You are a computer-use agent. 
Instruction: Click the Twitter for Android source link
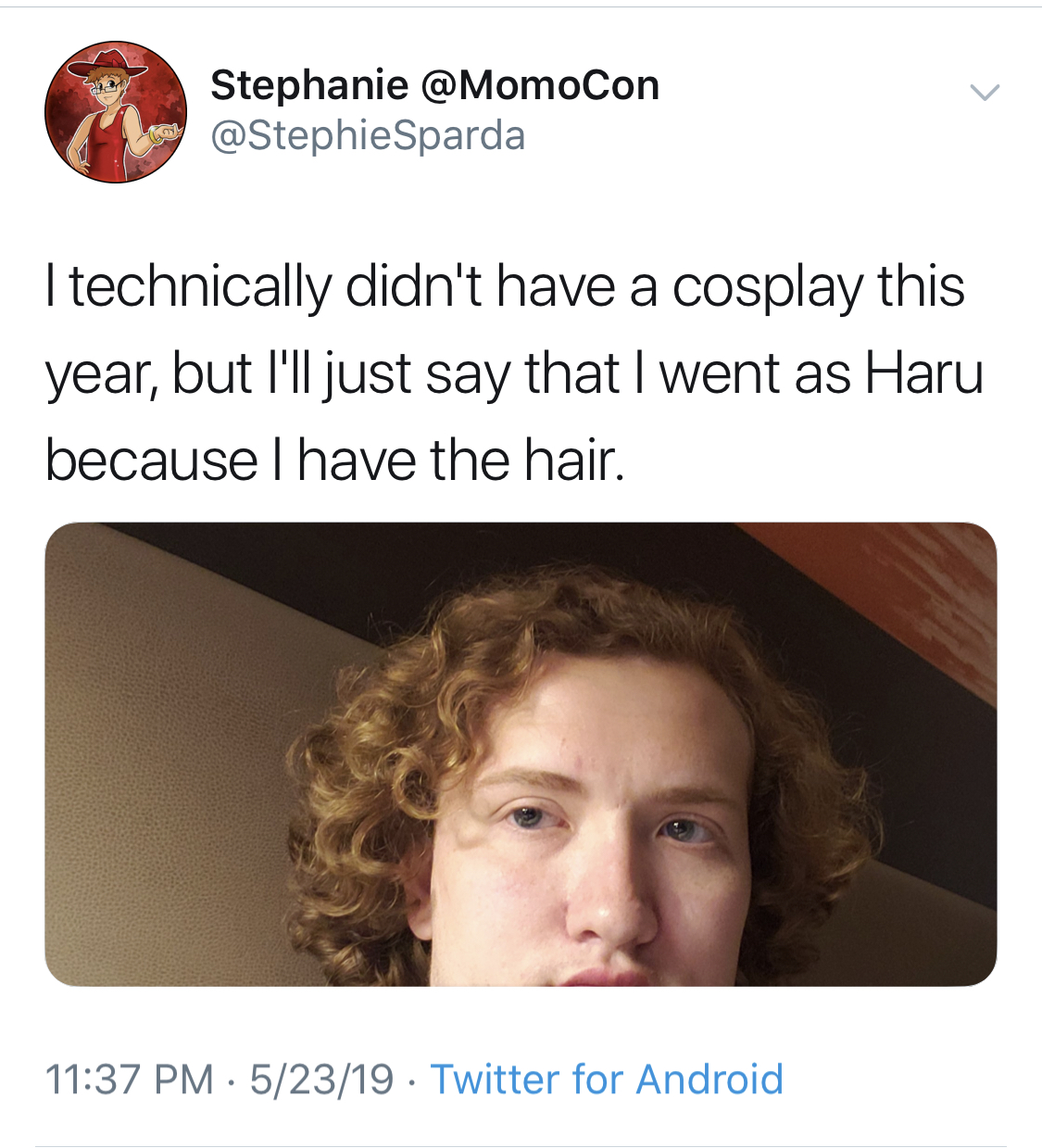point(607,1079)
